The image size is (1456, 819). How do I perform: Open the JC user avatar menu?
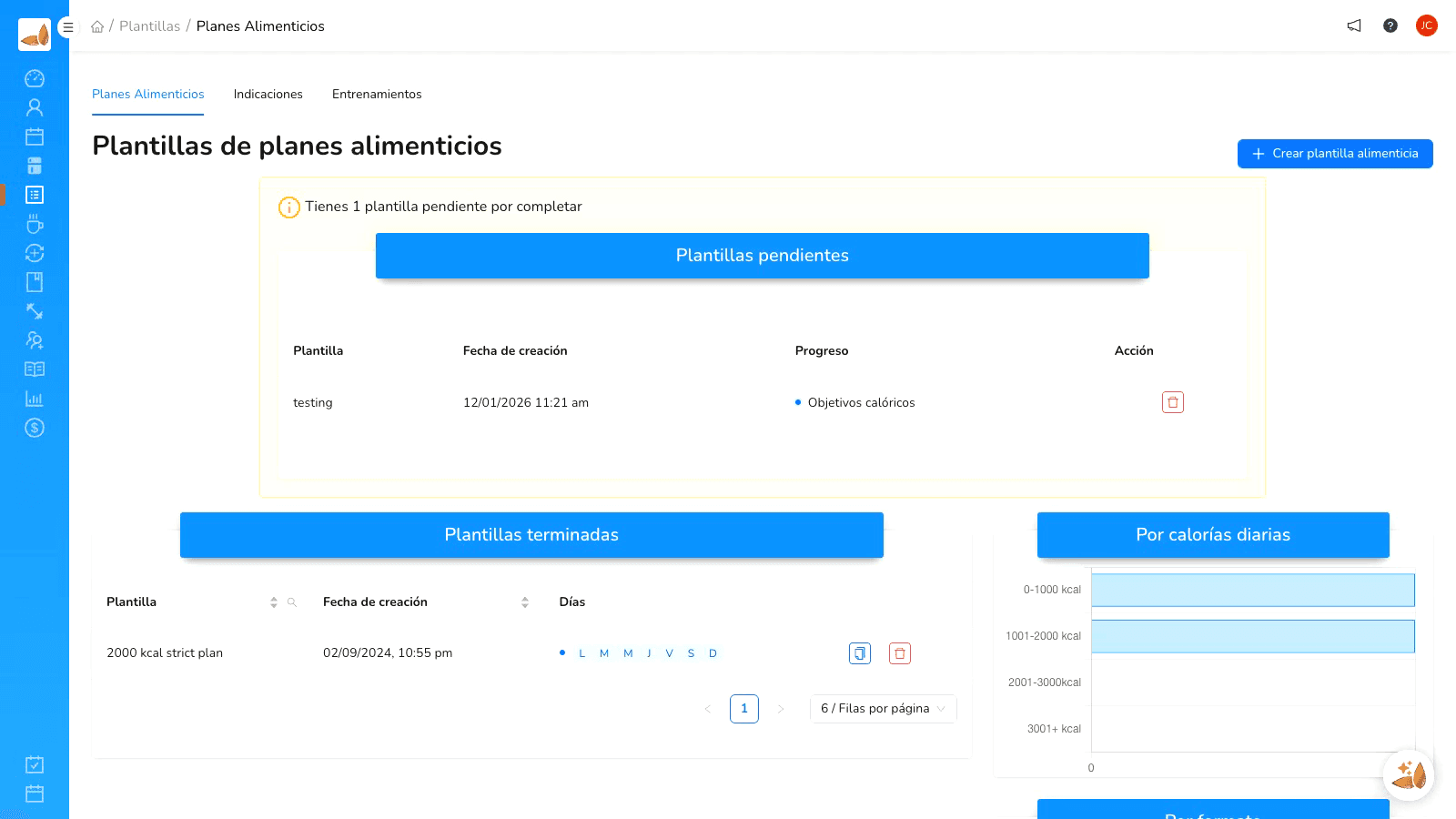point(1427,25)
